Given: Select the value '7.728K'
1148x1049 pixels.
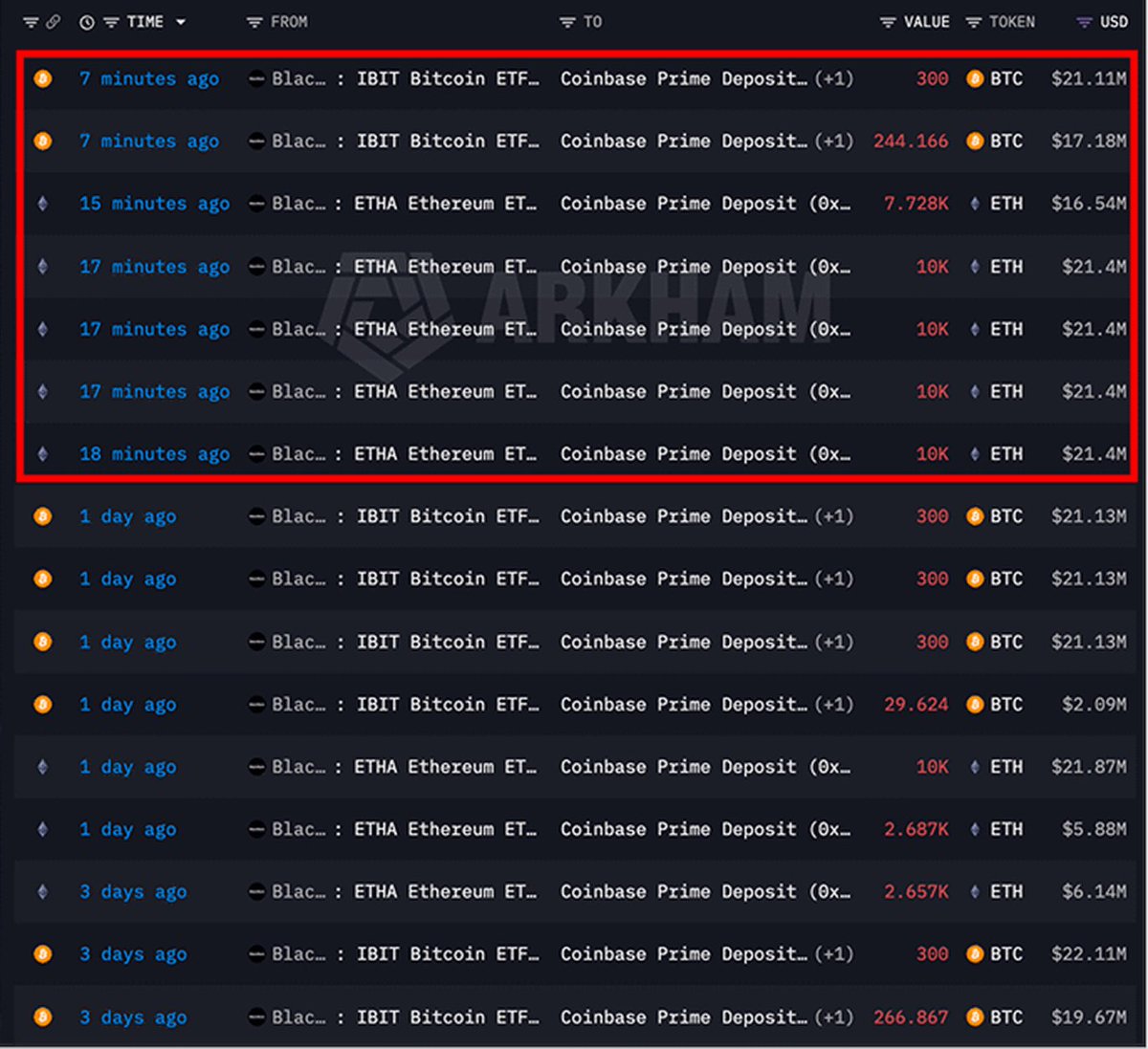Looking at the screenshot, I should (x=916, y=204).
